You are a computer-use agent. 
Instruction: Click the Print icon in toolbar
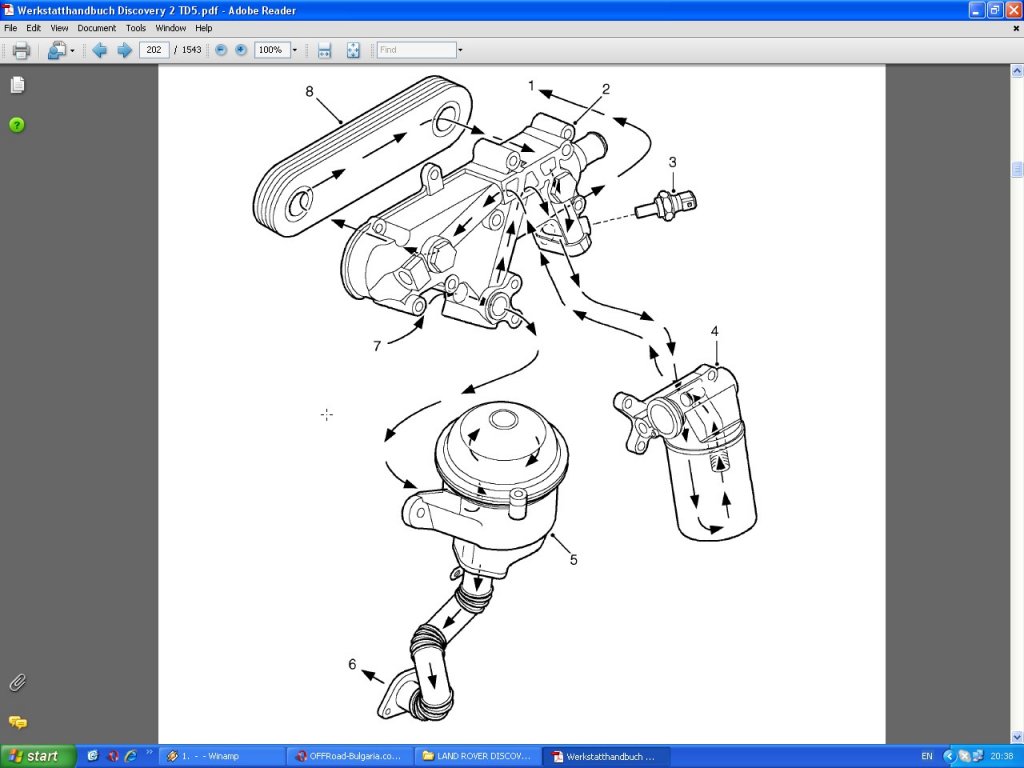(20, 50)
